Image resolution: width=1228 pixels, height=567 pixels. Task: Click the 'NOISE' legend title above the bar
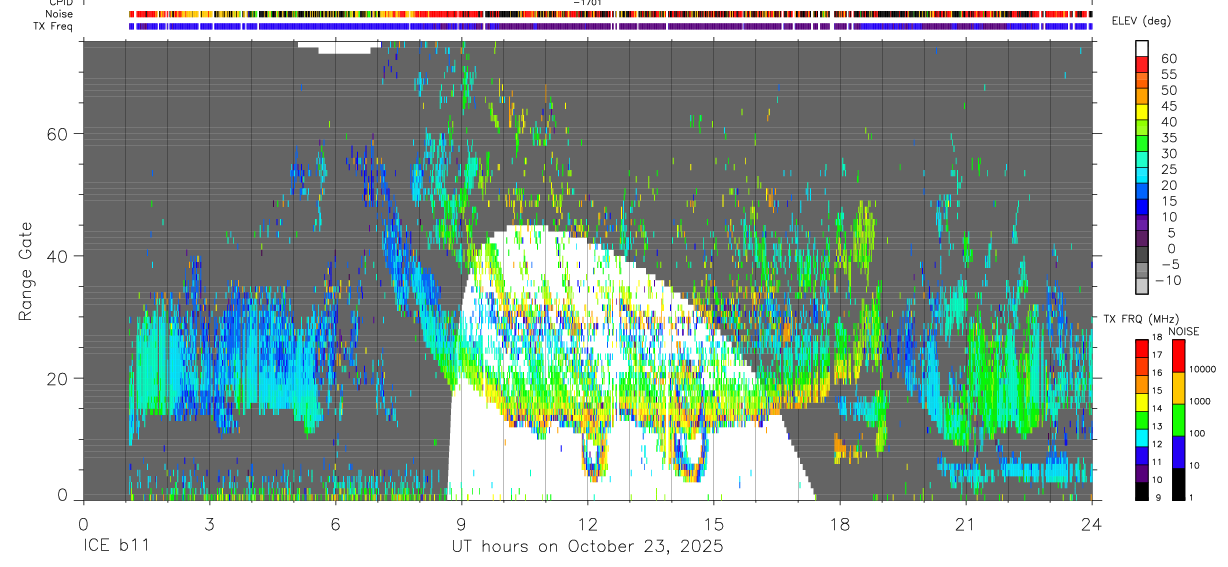click(1182, 331)
